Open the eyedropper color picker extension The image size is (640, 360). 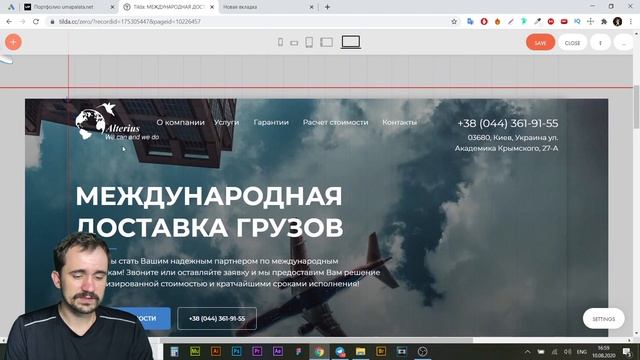click(537, 22)
